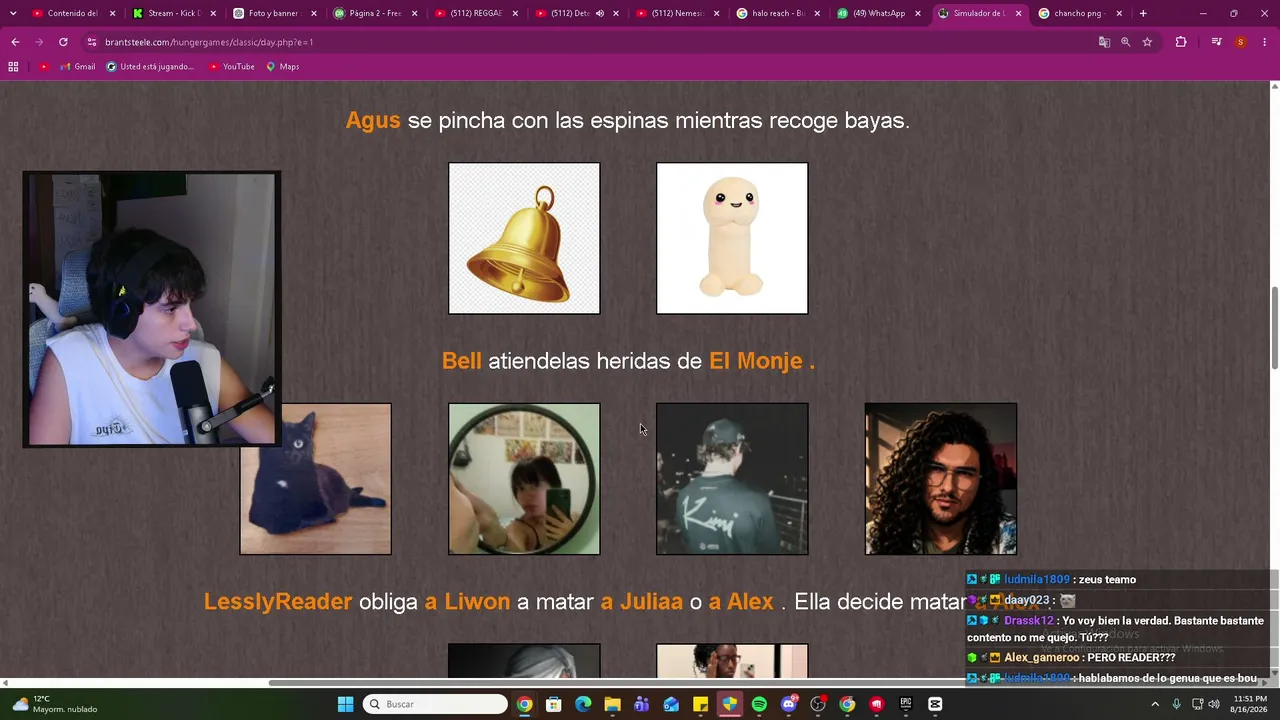Click the name 'LesslyReader' in event text
The image size is (1280, 720).
click(278, 602)
